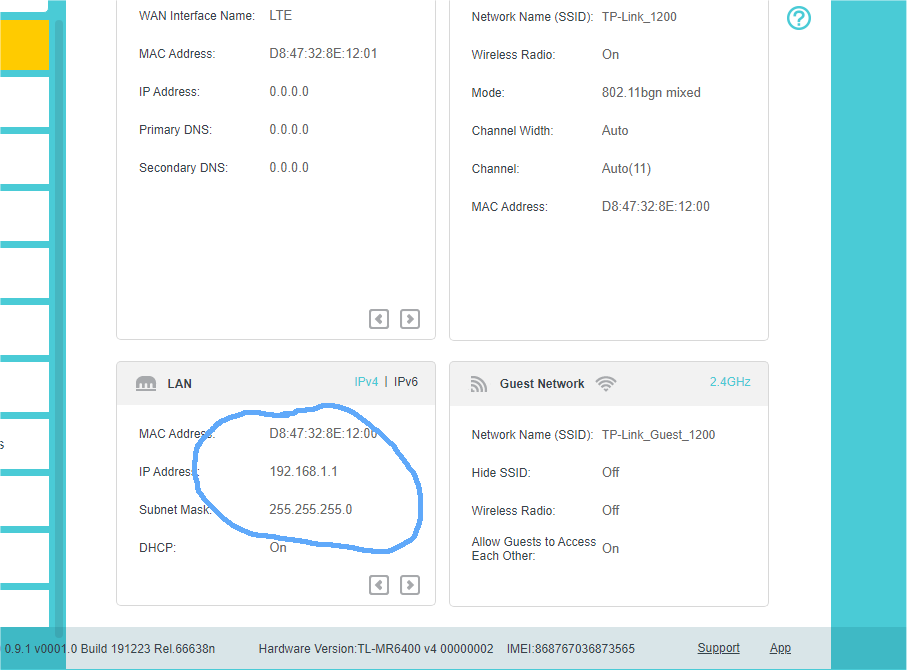Go to next page in LAN panel
Image resolution: width=907 pixels, height=670 pixels.
tap(410, 585)
